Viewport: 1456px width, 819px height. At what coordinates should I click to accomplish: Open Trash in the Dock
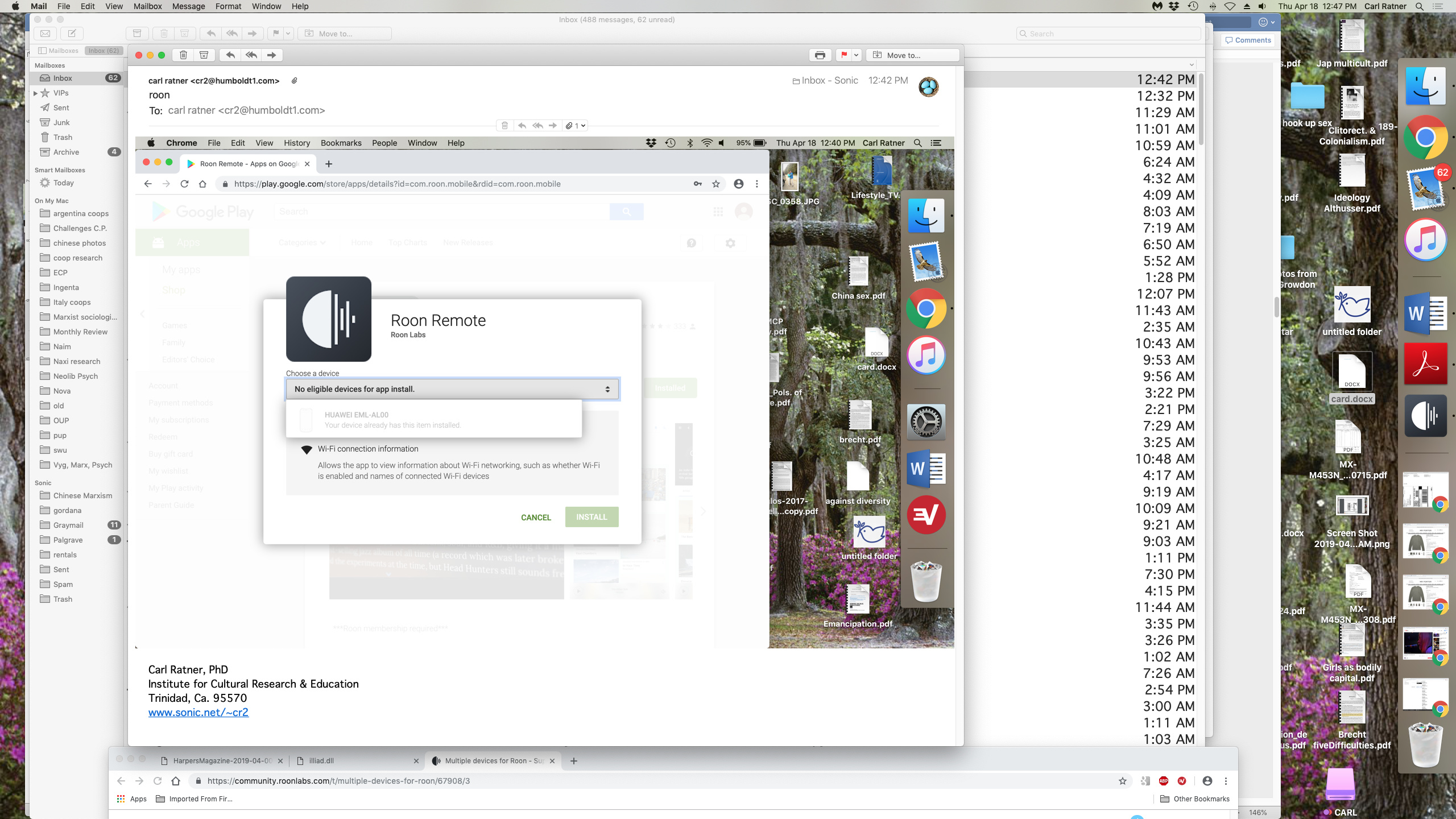(1425, 744)
